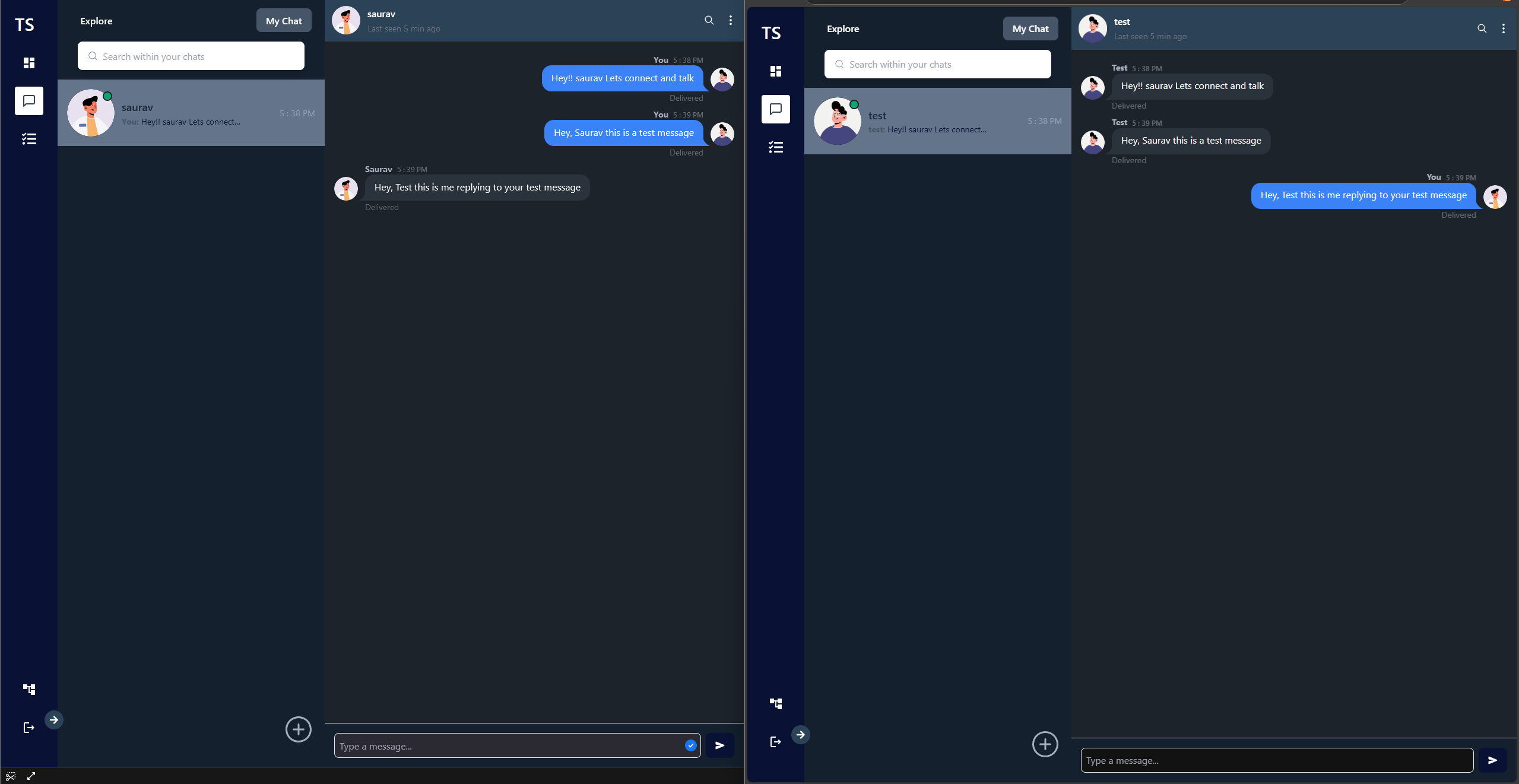Click logout icon in right window sidebar
The height and width of the screenshot is (784, 1519).
[x=775, y=742]
